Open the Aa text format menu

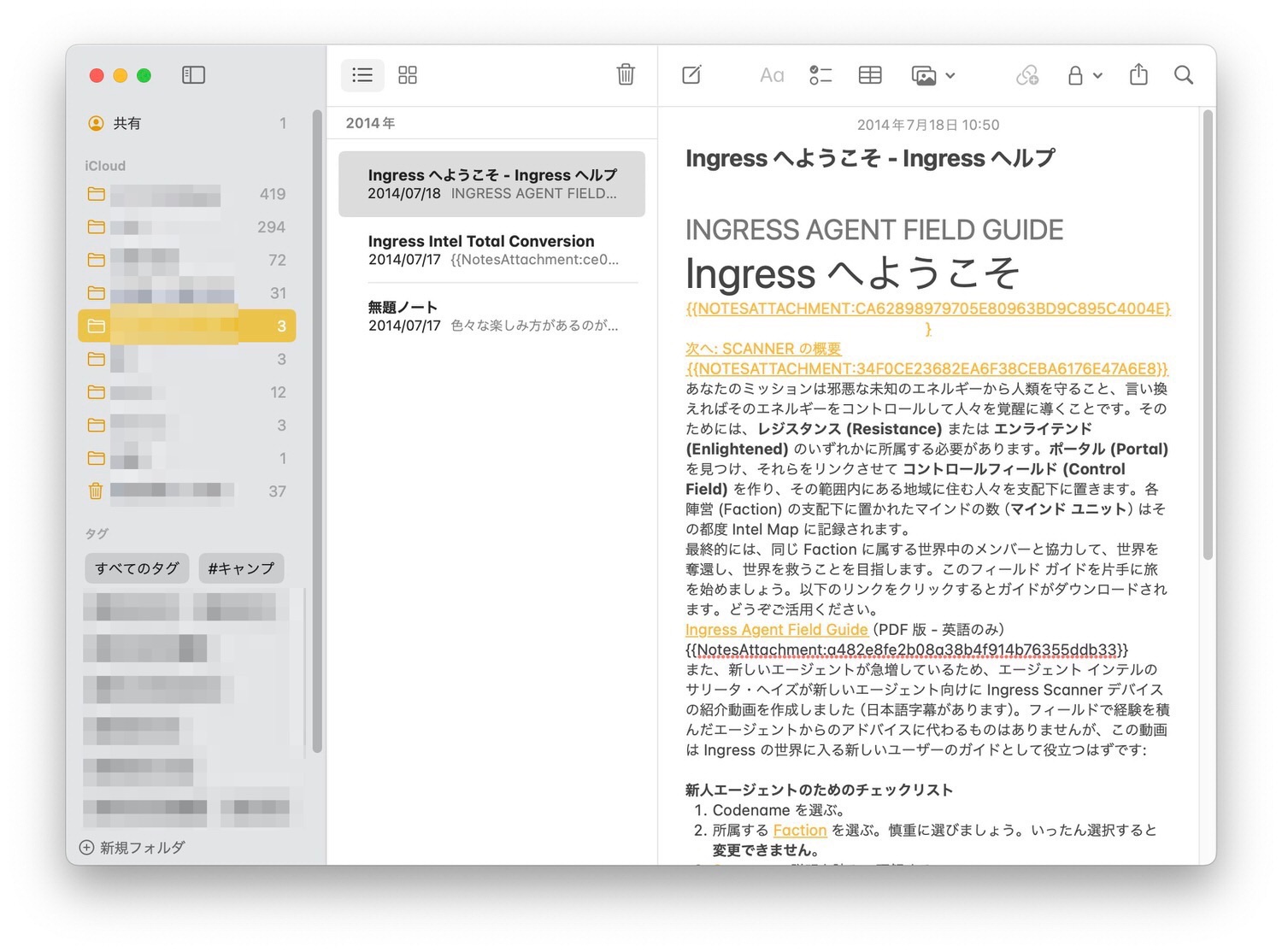772,75
